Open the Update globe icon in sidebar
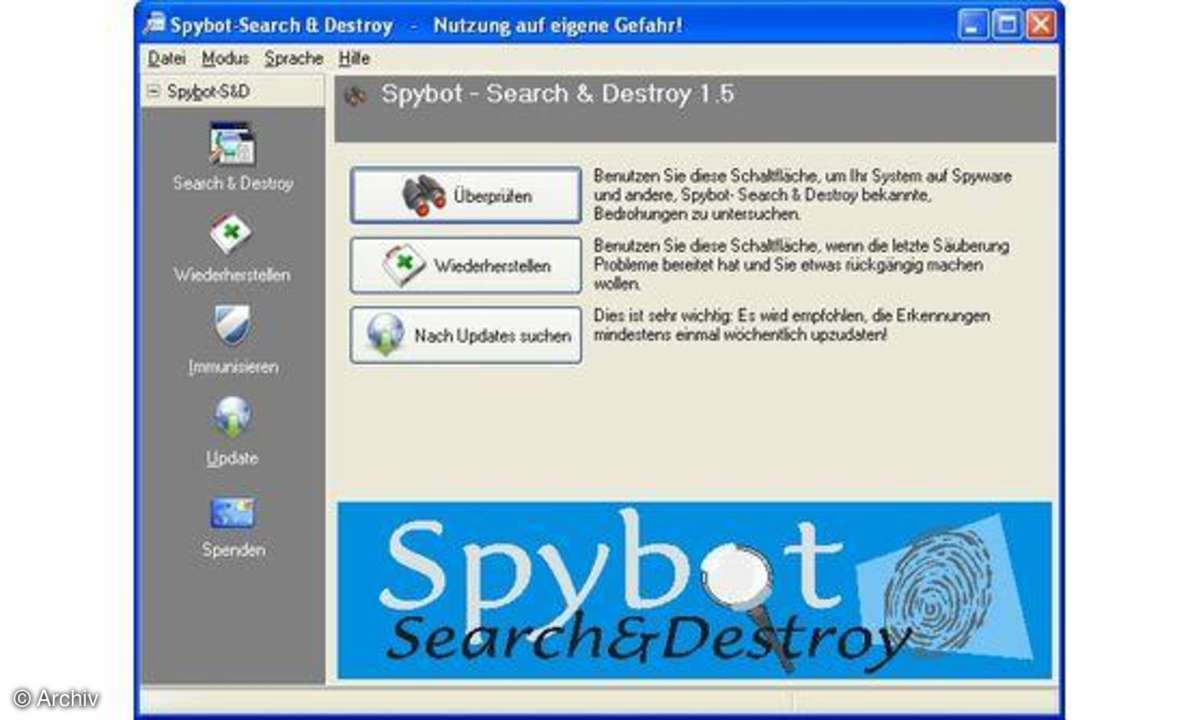This screenshot has height=720, width=1200. click(x=232, y=417)
